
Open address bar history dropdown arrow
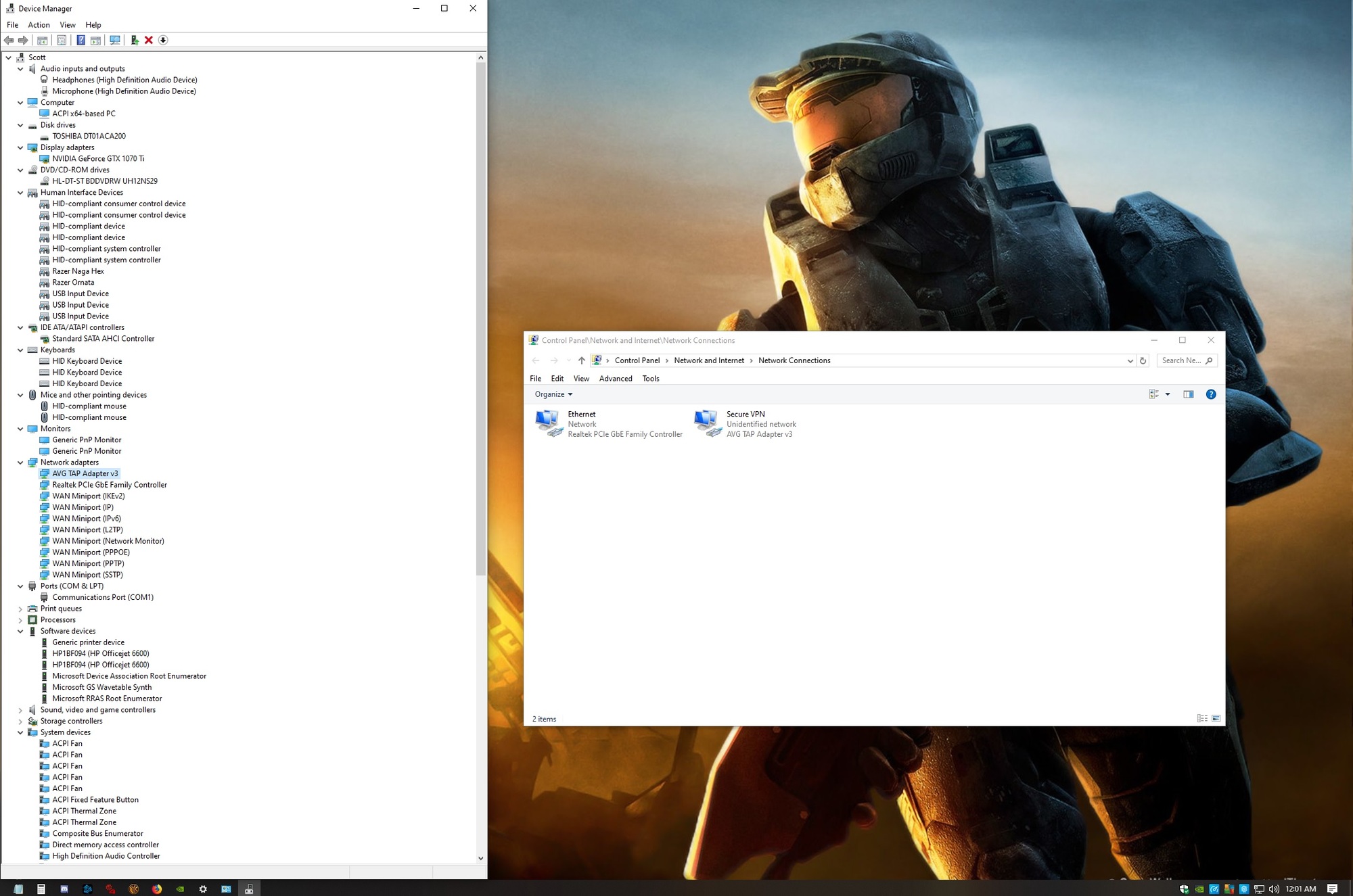(1130, 360)
